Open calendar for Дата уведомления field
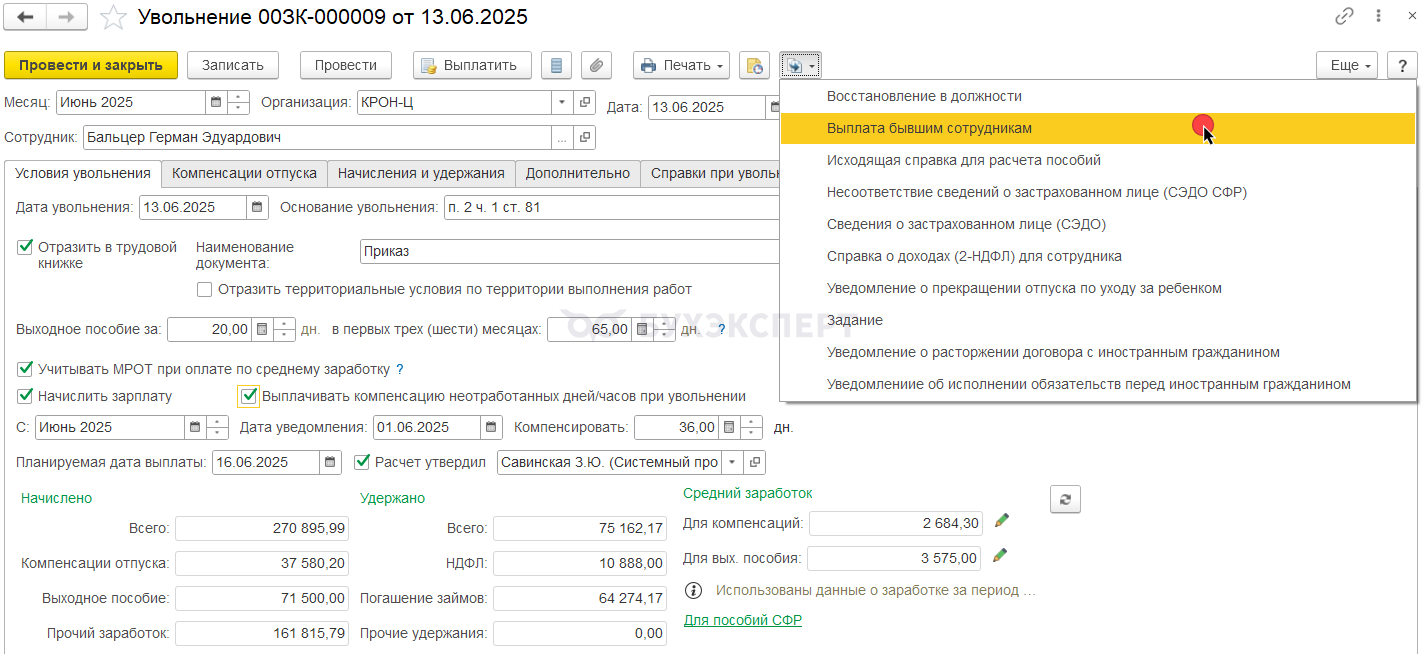Image resolution: width=1423 pixels, height=654 pixels. click(491, 427)
